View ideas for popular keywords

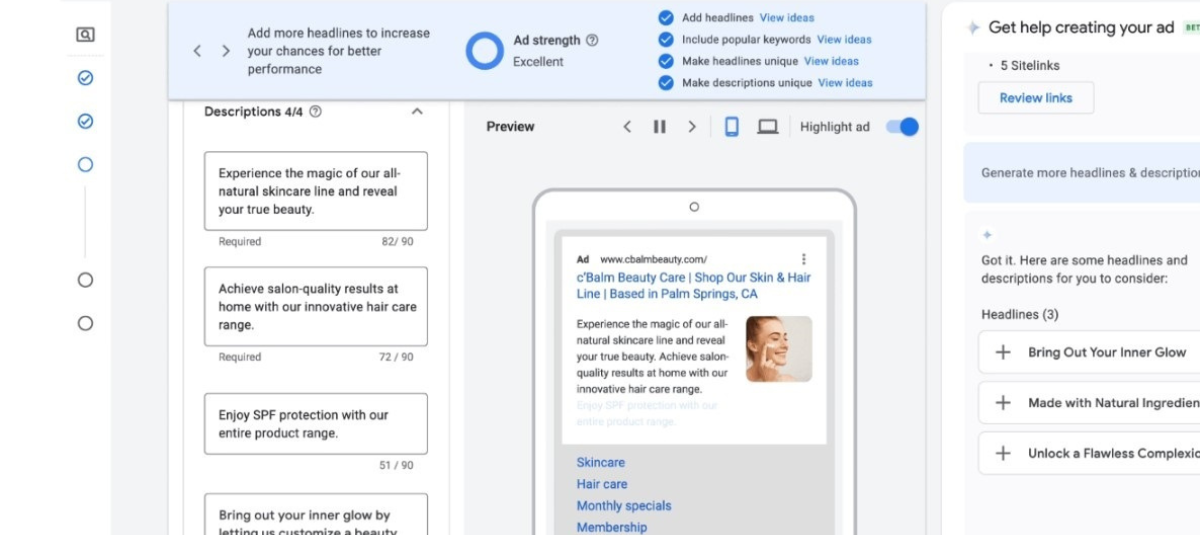pos(844,40)
